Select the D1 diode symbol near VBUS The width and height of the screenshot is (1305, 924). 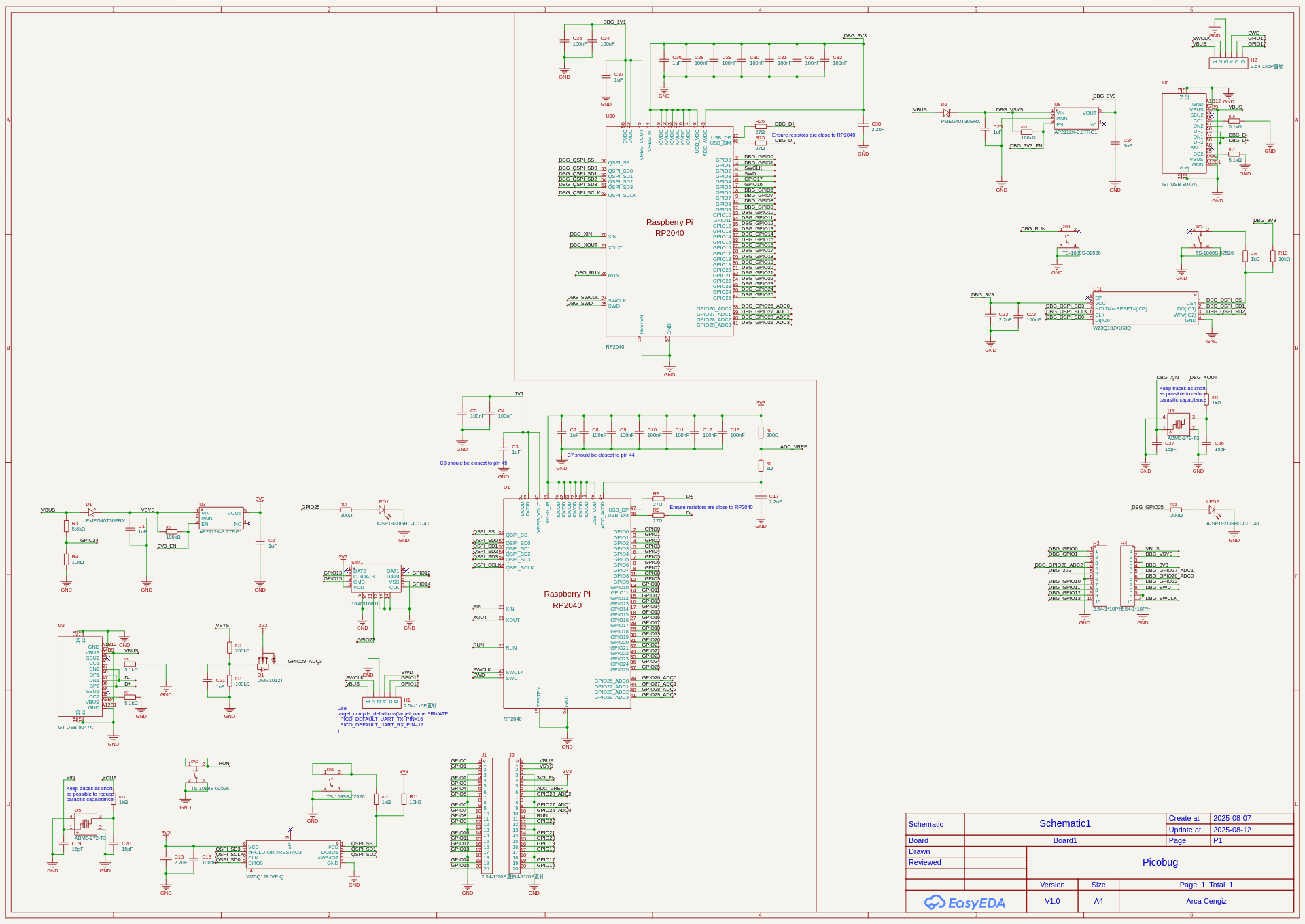tap(91, 512)
